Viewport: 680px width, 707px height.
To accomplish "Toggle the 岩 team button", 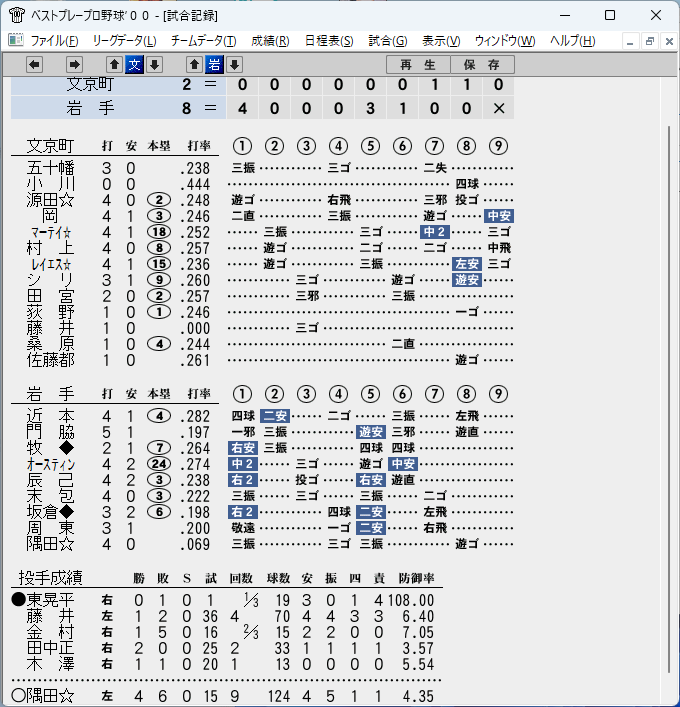I will coord(214,65).
